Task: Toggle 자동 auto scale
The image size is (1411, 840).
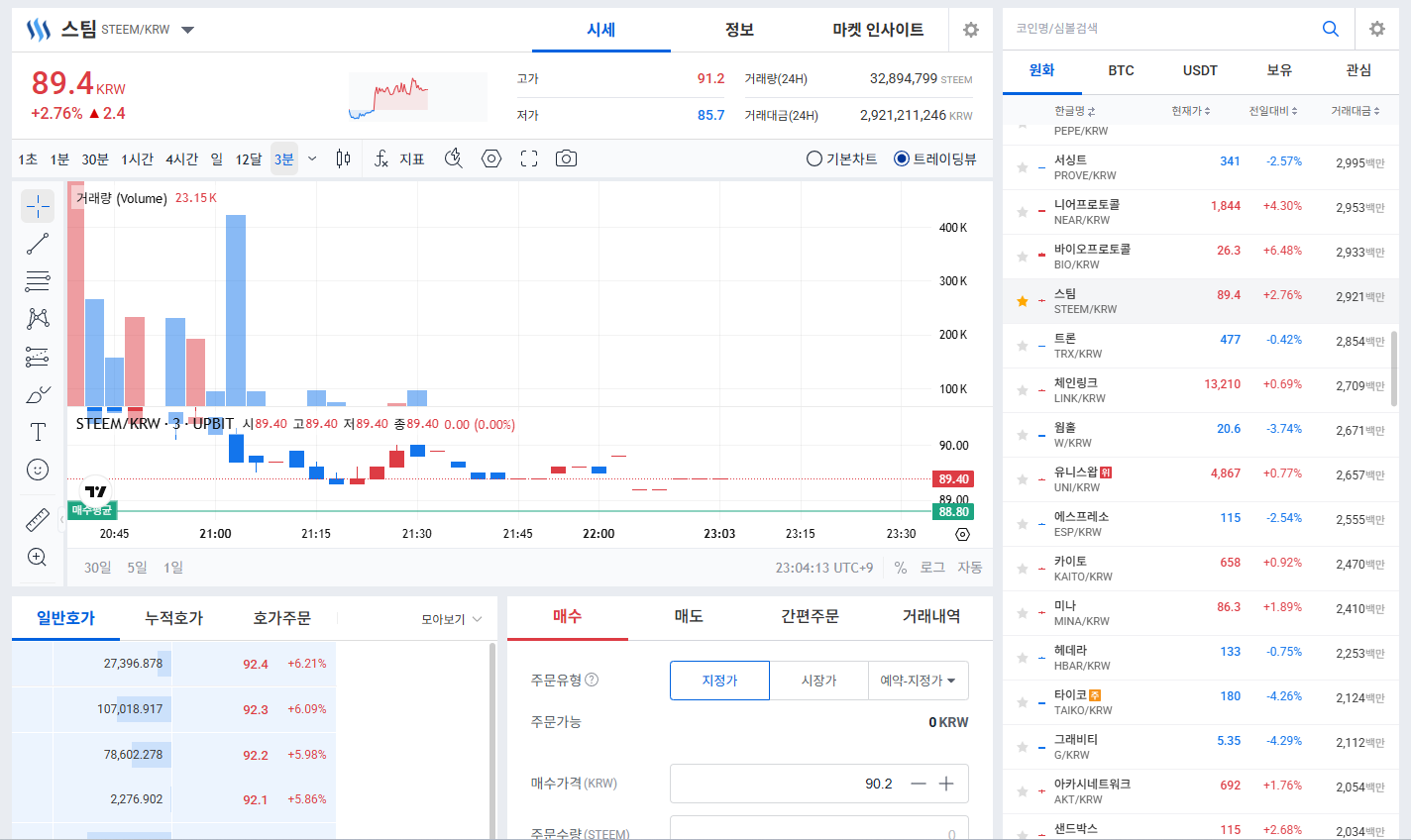Action: tap(970, 568)
